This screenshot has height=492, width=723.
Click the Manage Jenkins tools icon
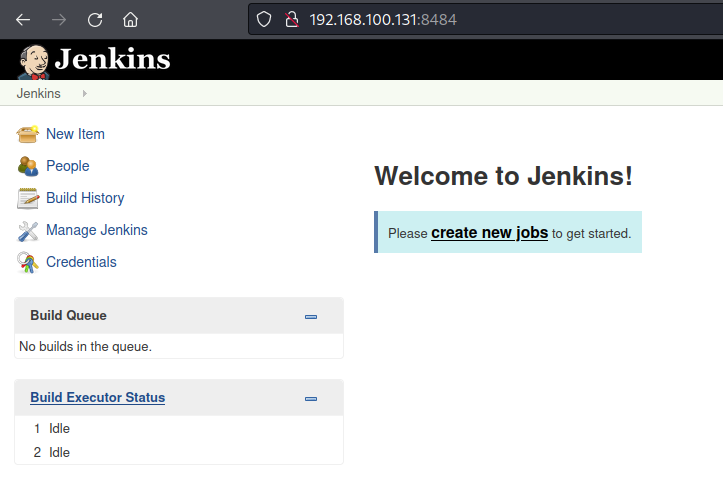point(28,230)
